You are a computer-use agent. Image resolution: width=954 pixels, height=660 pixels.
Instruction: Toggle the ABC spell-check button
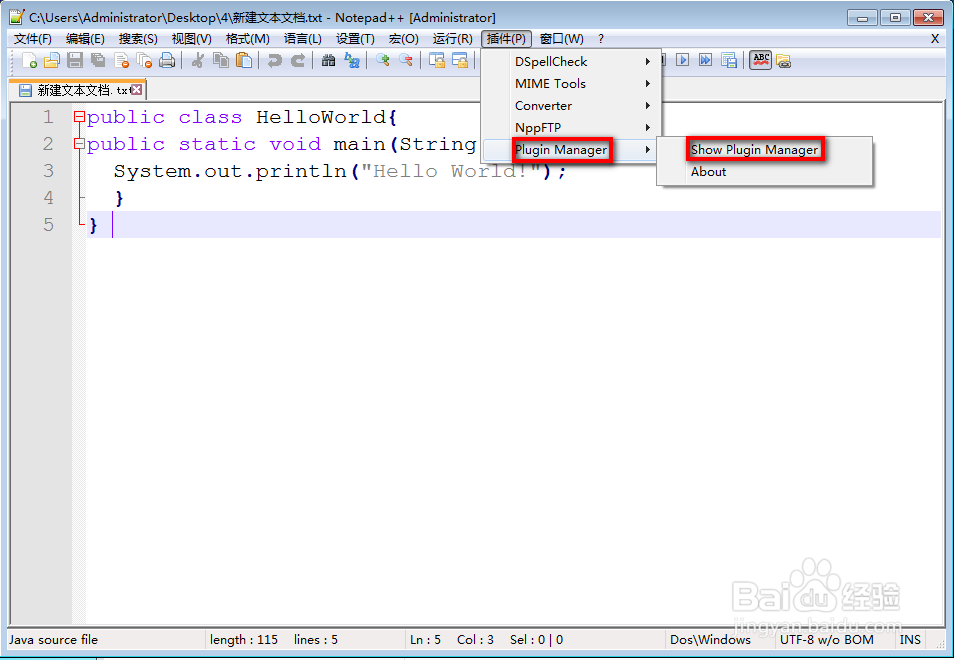tap(761, 60)
